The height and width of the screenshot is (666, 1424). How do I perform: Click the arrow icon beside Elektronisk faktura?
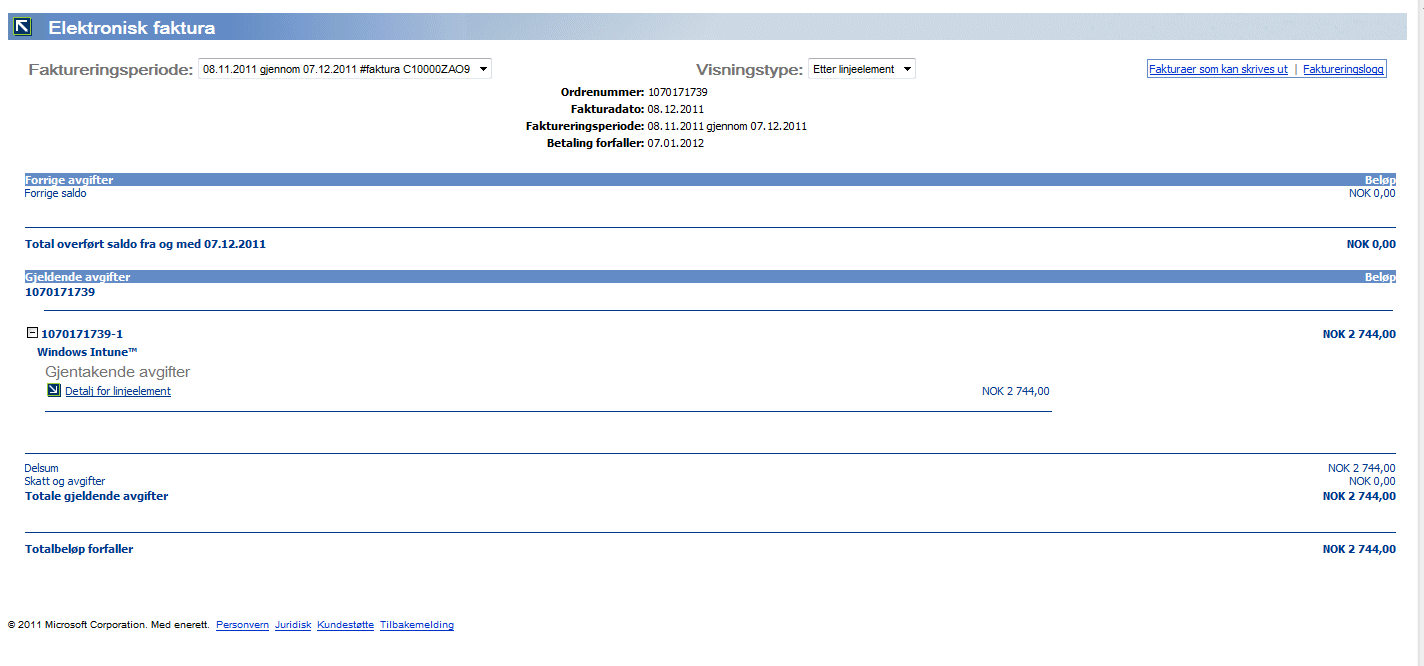tap(24, 28)
